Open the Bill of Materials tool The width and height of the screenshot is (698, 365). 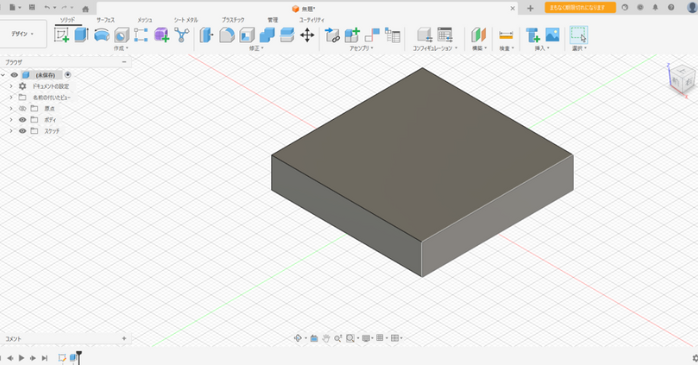pyautogui.click(x=393, y=35)
